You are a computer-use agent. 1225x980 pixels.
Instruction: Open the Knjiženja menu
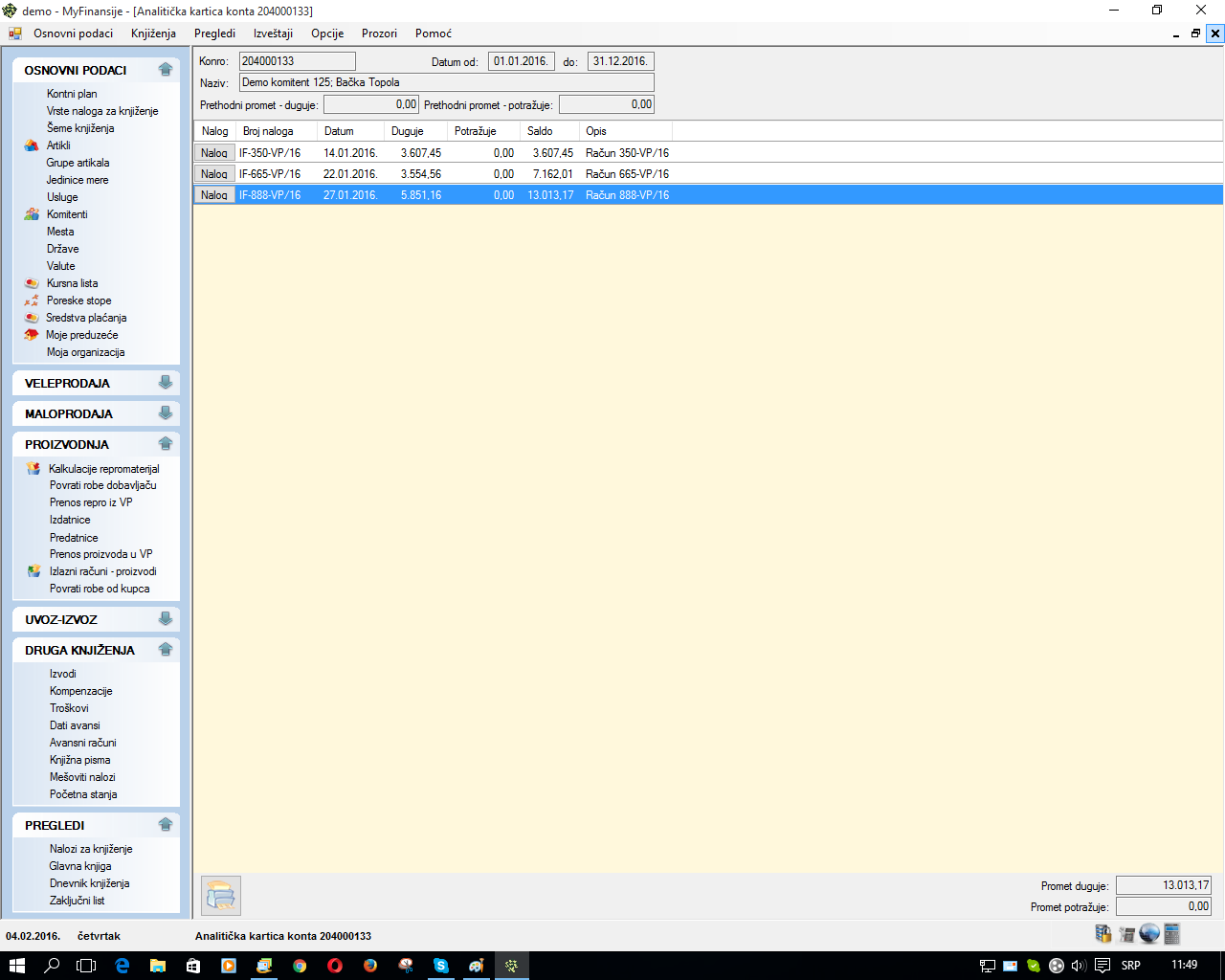[153, 33]
